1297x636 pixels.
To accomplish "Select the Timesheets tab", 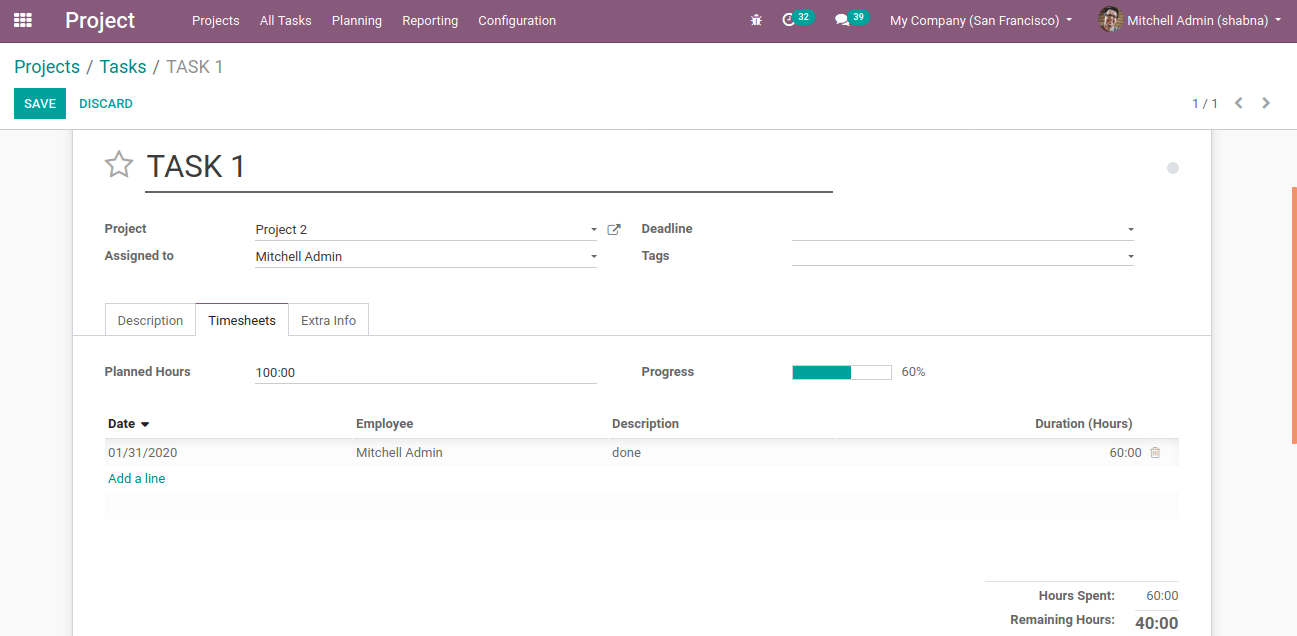I will coord(242,320).
